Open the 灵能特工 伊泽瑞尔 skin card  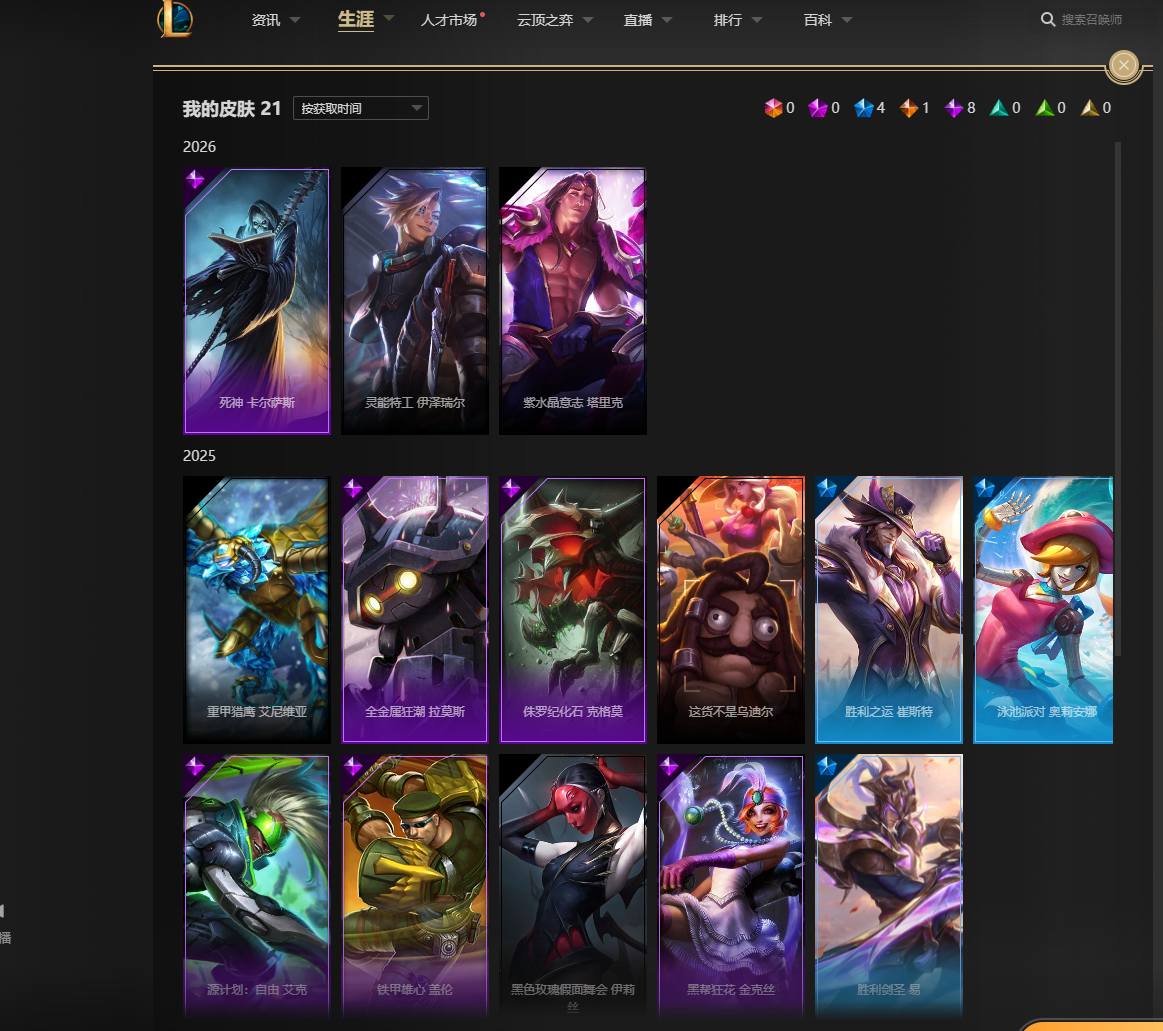click(x=415, y=301)
